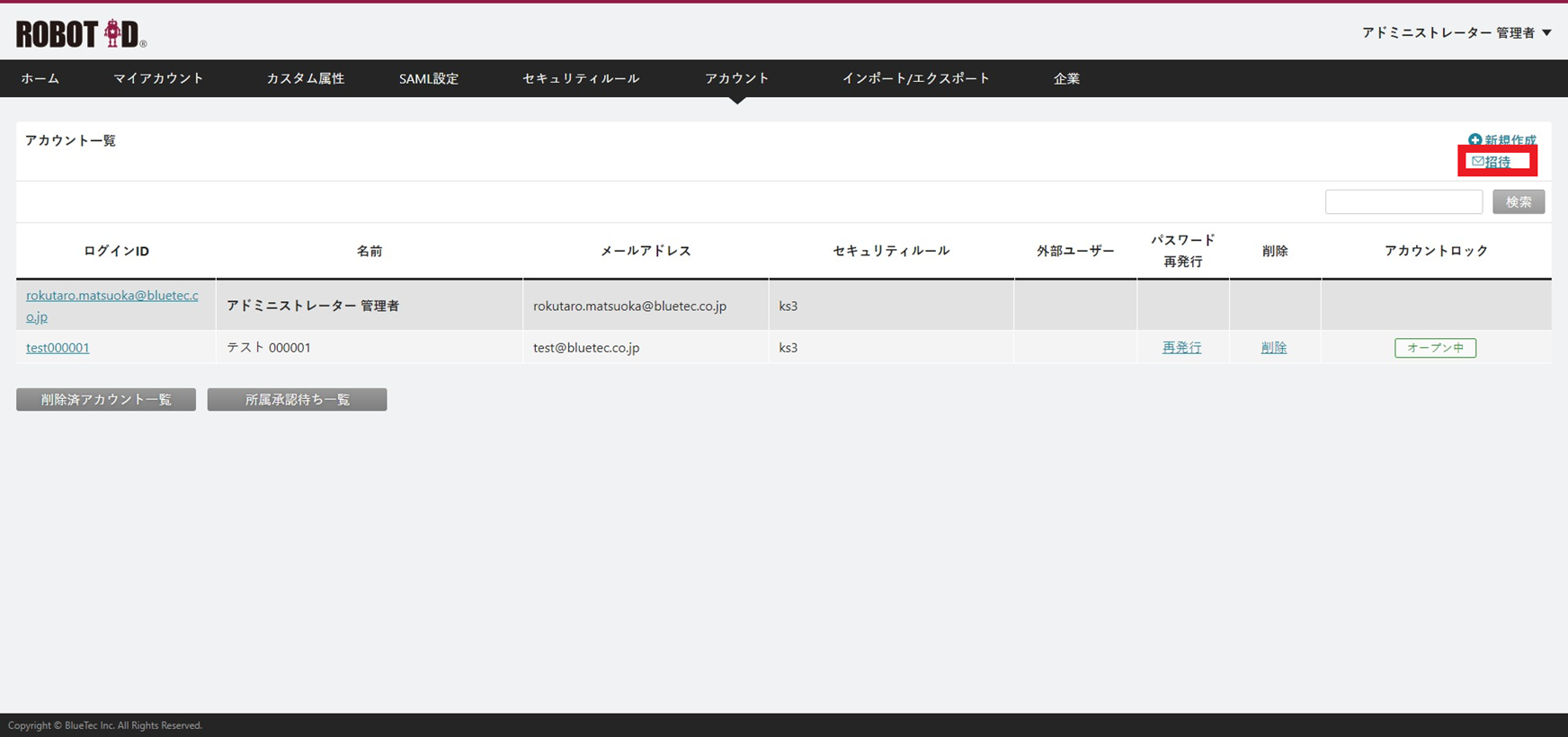Open the アドミニストレーター 管理者 user dropdown

pyautogui.click(x=1457, y=33)
